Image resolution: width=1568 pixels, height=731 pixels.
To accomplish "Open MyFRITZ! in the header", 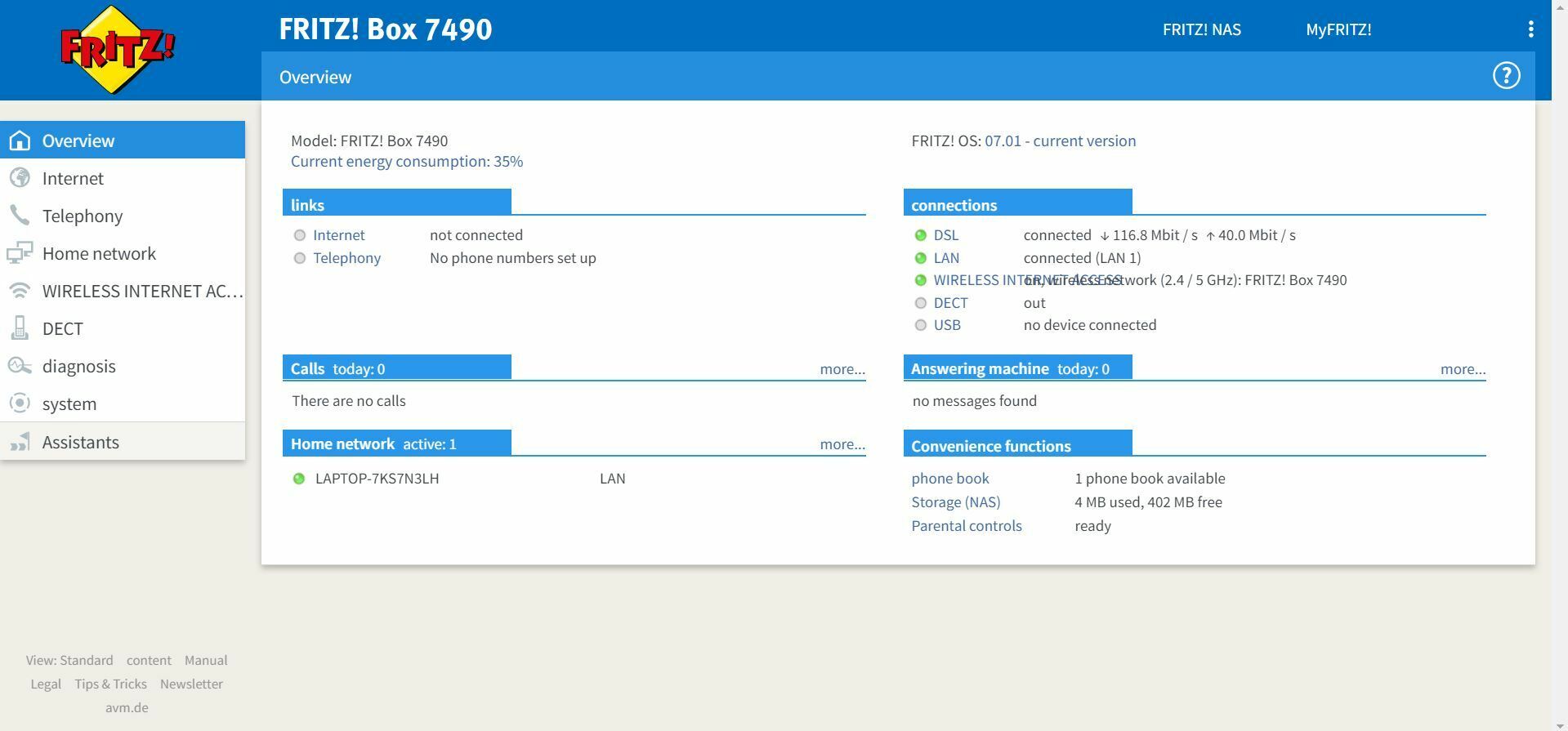I will click(x=1338, y=29).
